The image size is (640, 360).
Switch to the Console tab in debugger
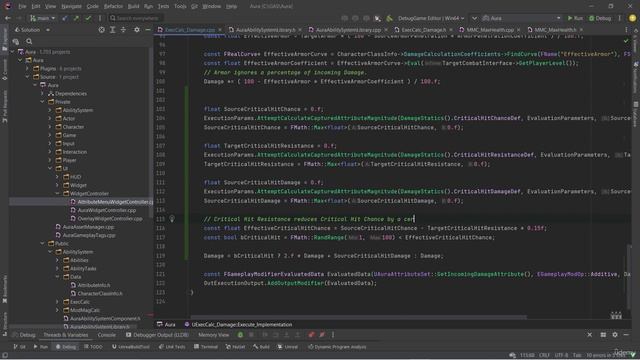107,335
